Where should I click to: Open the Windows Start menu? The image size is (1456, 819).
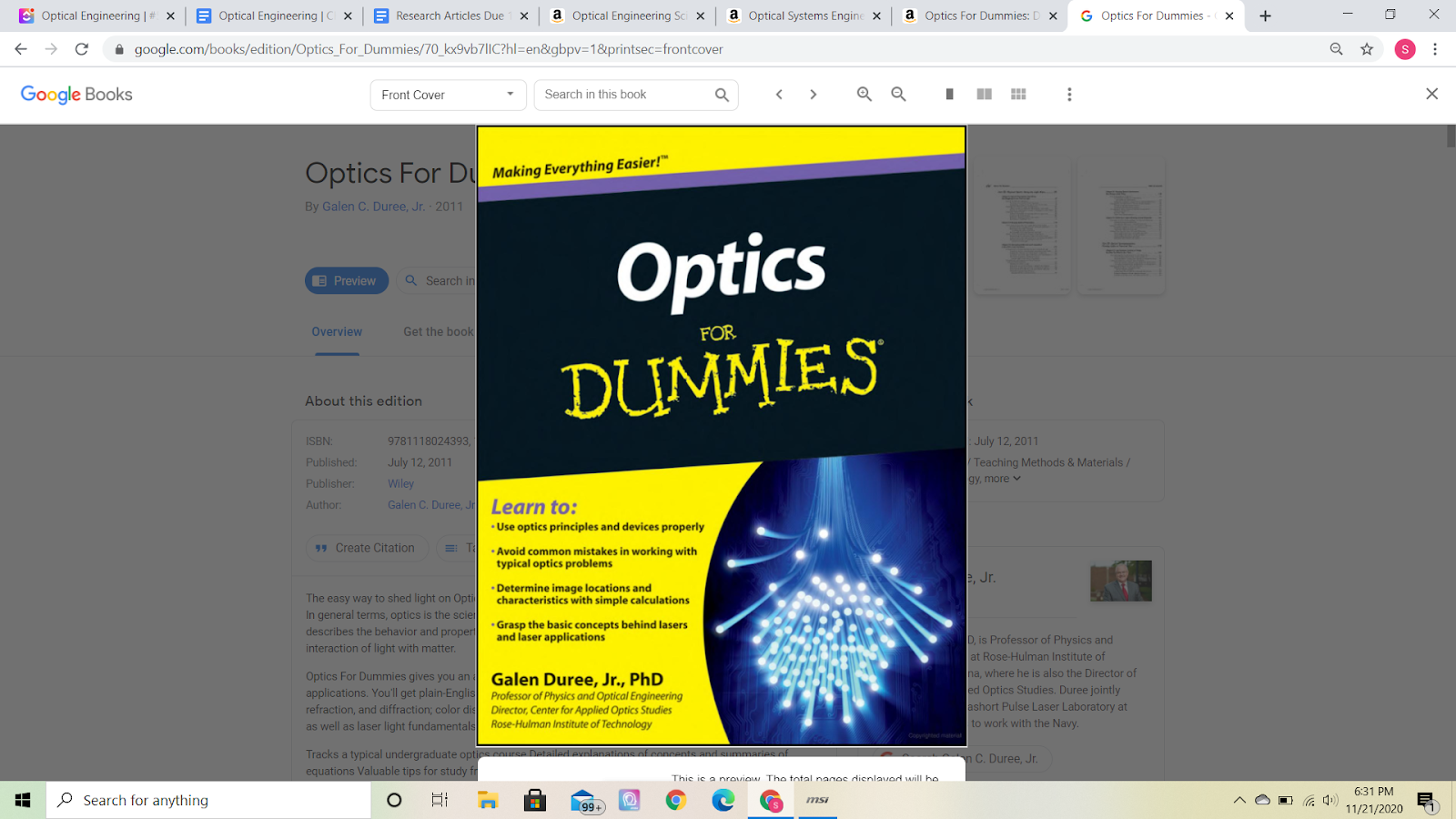(x=23, y=800)
